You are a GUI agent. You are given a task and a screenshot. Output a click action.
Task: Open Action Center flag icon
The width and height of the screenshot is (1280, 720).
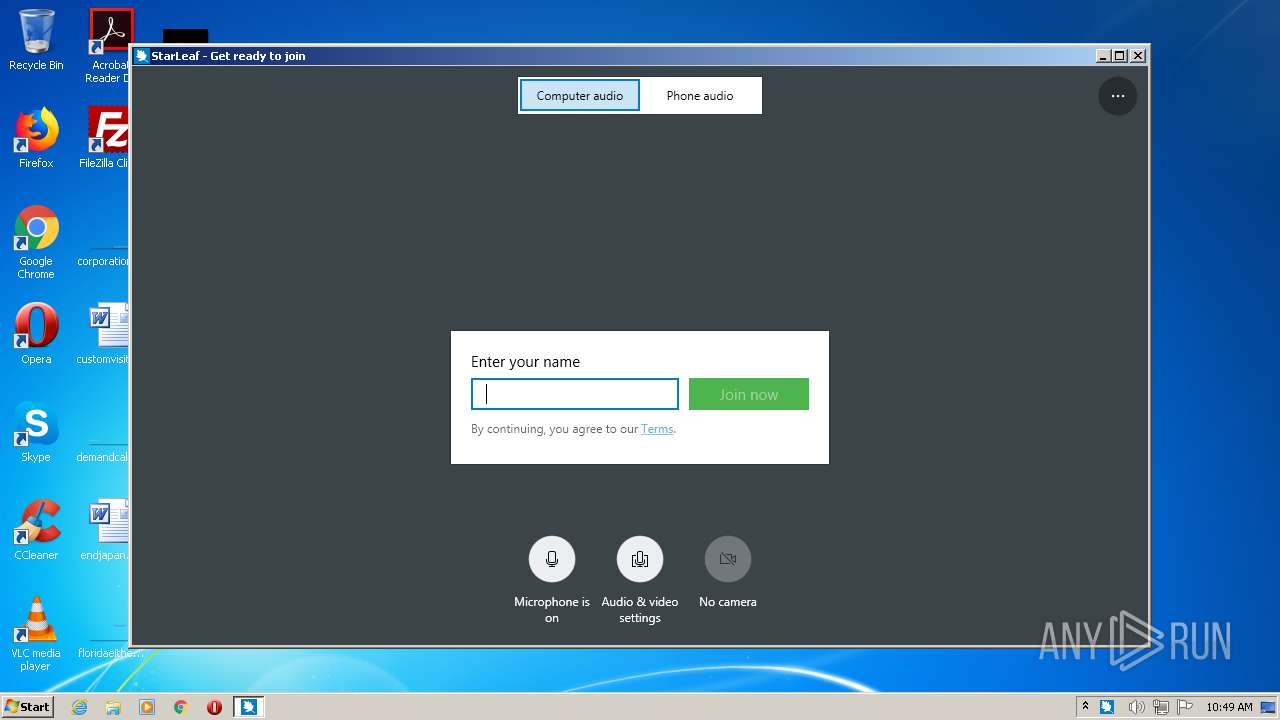(x=1185, y=707)
